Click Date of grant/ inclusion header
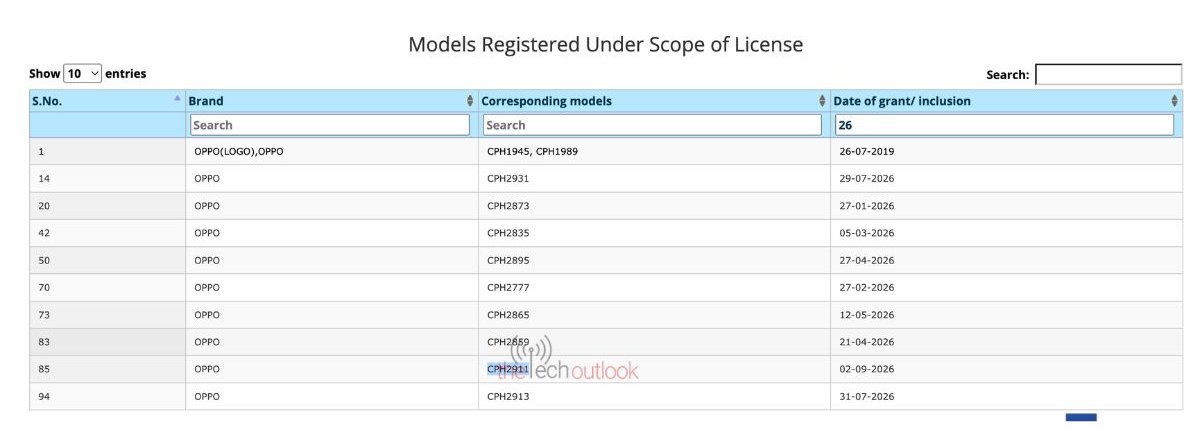 pos(902,101)
